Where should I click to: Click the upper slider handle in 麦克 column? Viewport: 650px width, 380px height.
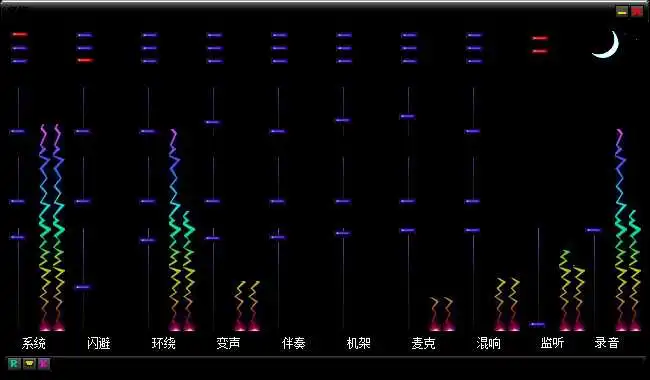pyautogui.click(x=407, y=116)
